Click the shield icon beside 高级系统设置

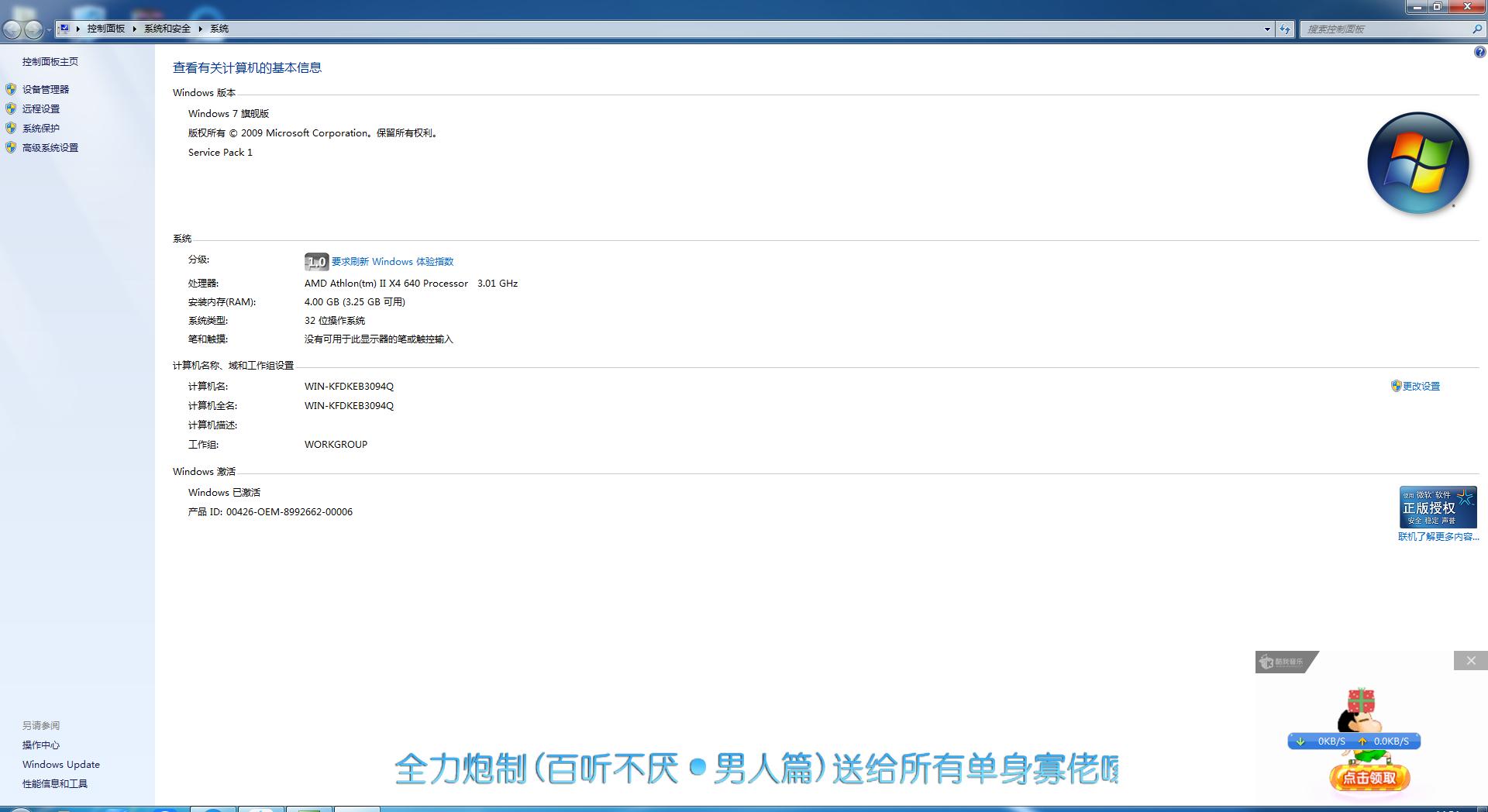click(11, 147)
